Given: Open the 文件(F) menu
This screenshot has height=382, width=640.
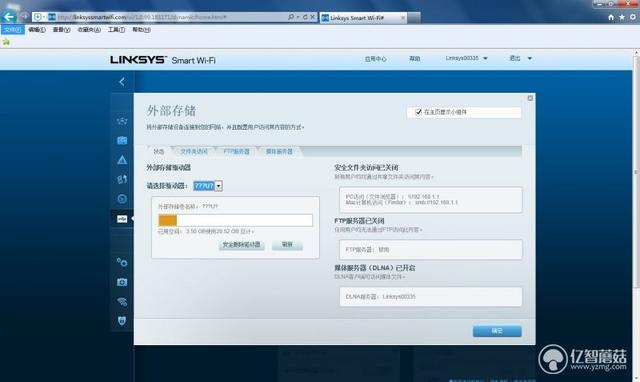Looking at the screenshot, I should tap(13, 30).
